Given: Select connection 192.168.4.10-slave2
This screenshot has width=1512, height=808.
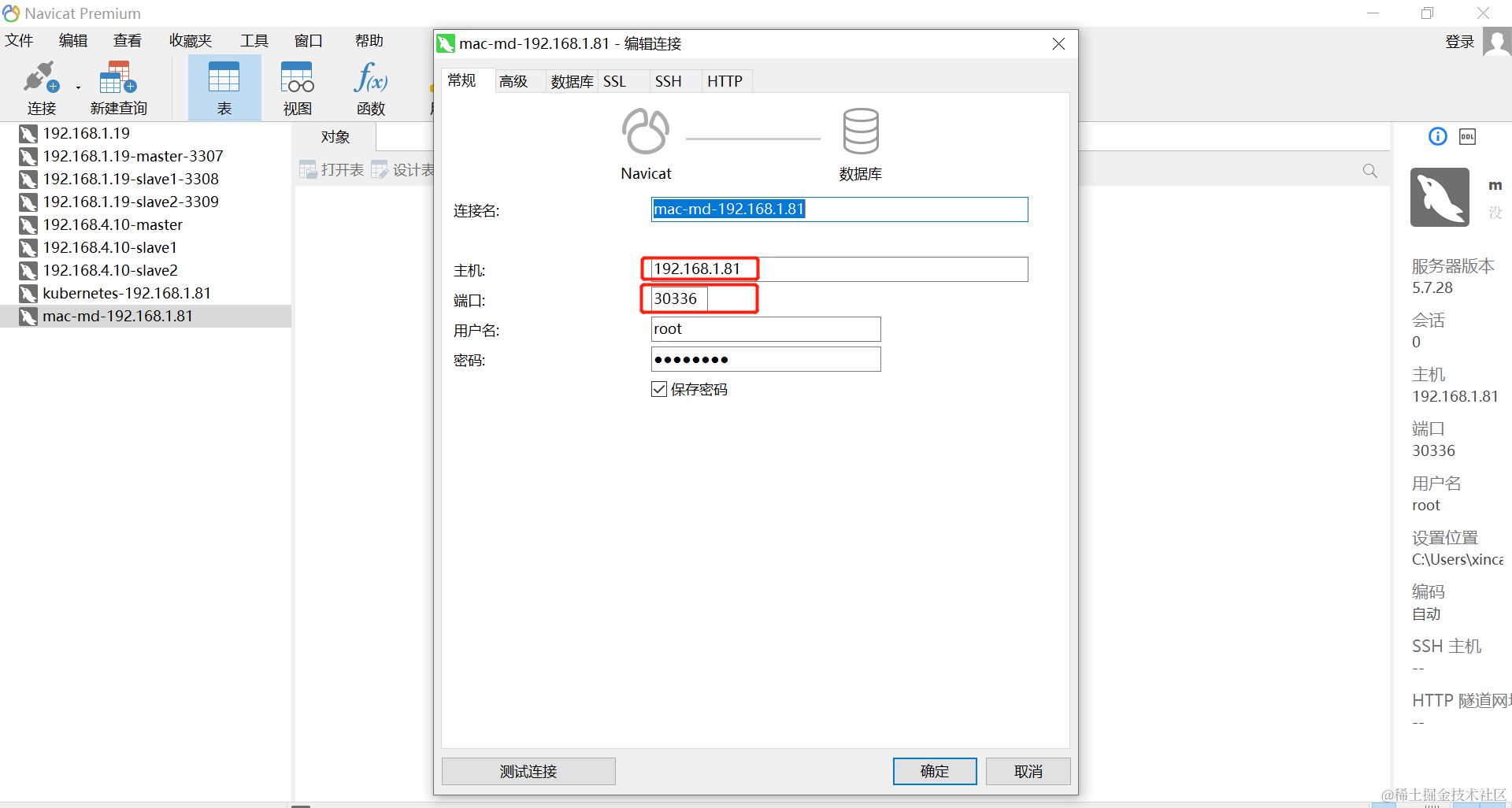Looking at the screenshot, I should 110,271.
